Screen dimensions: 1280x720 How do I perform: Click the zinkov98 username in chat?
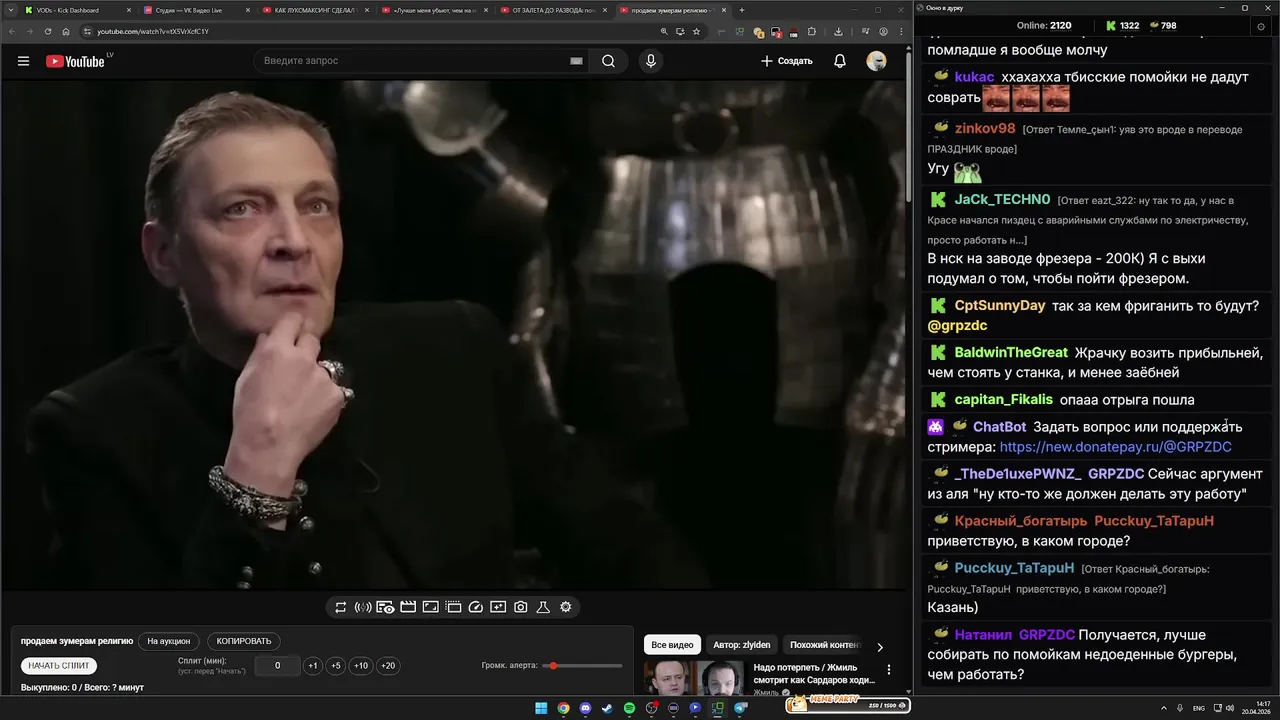pyautogui.click(x=985, y=129)
